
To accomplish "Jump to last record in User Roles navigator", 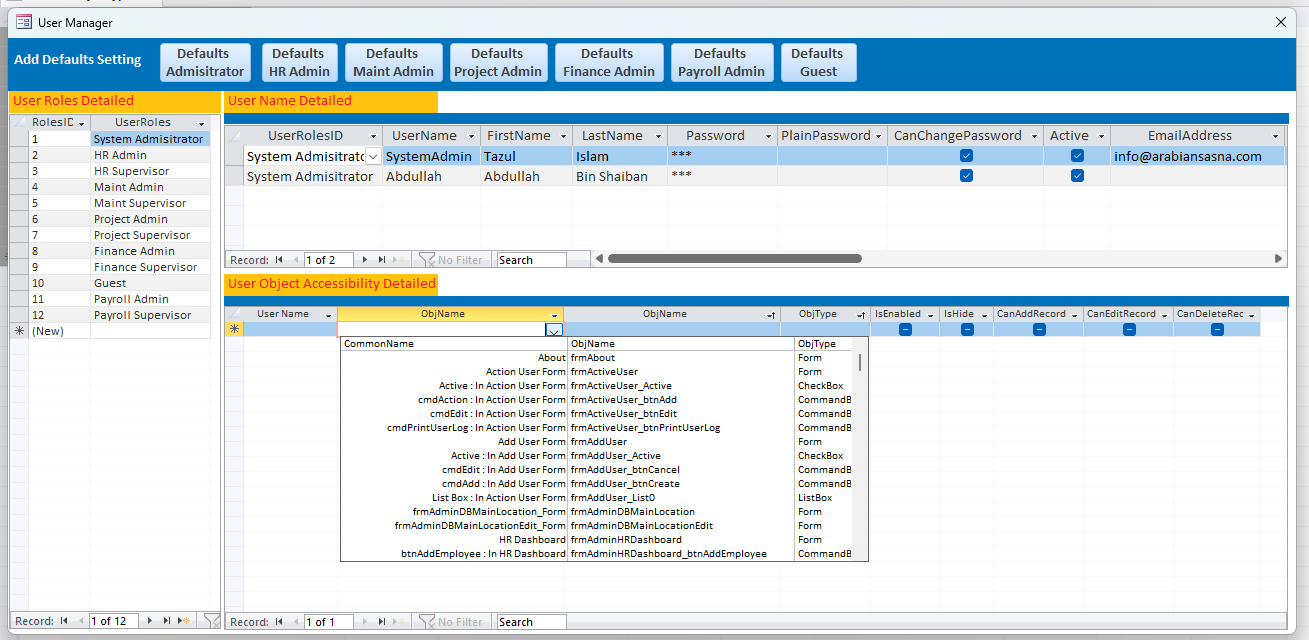I will [167, 621].
